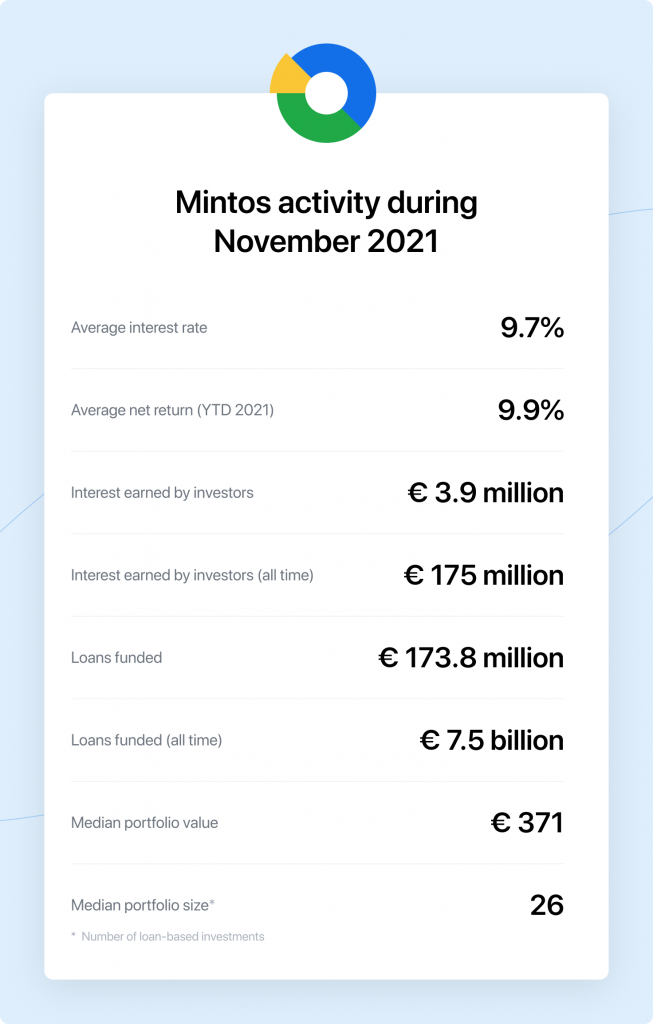The width and height of the screenshot is (653, 1024).
Task: Click the Interest earned by investors label
Action: click(162, 493)
